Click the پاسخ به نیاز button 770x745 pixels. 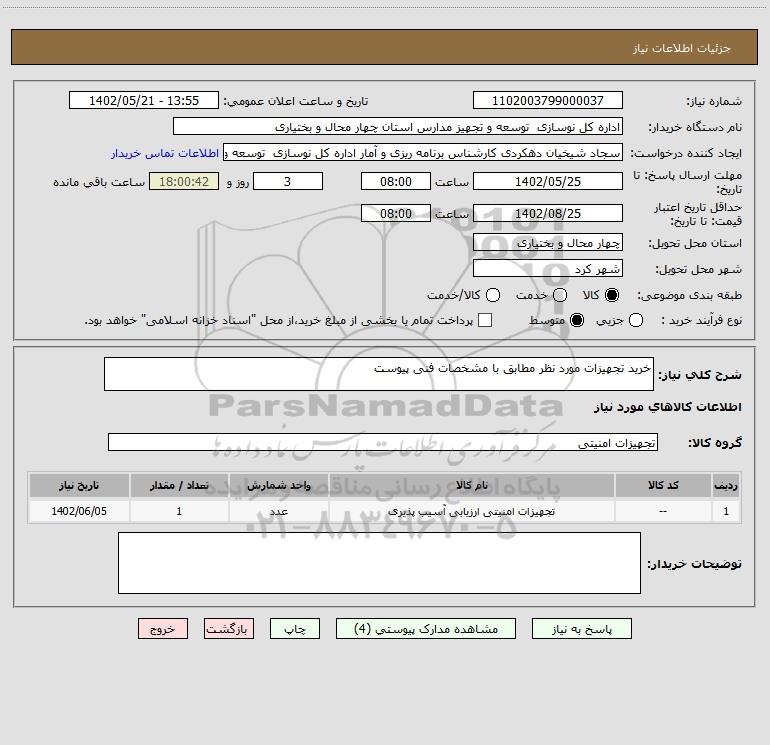pos(581,629)
